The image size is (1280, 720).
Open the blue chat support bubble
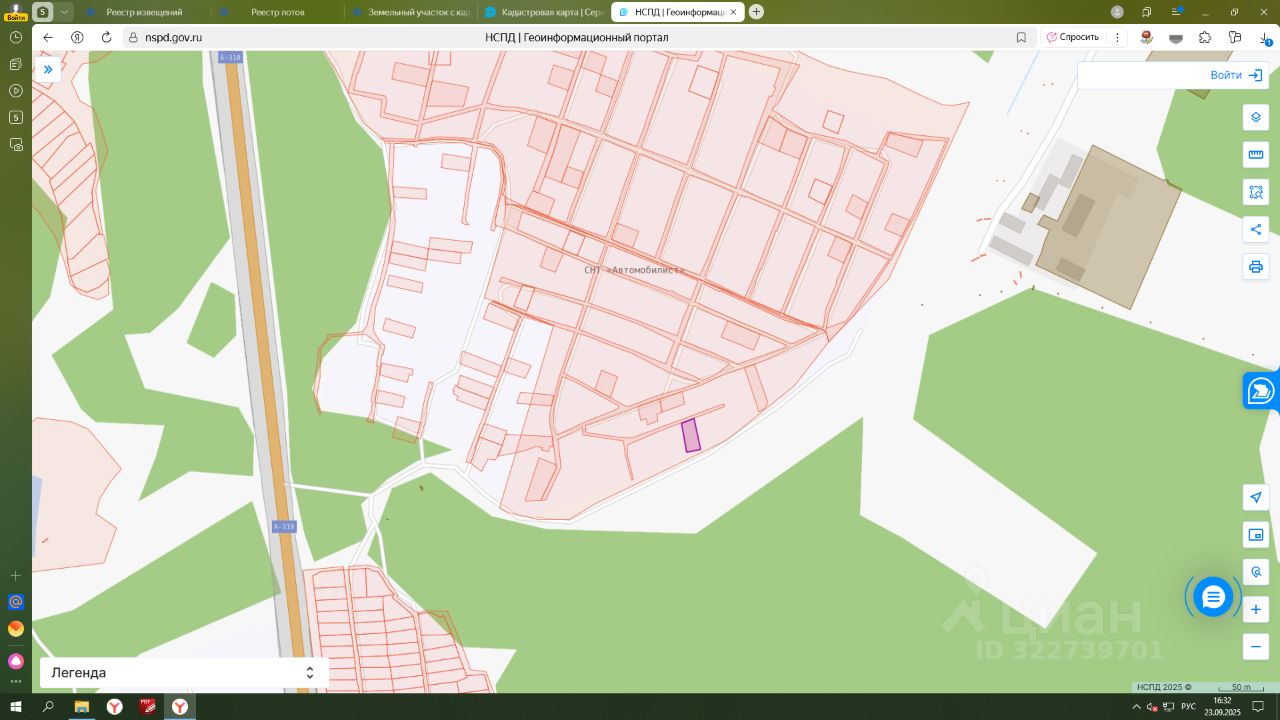[1213, 597]
